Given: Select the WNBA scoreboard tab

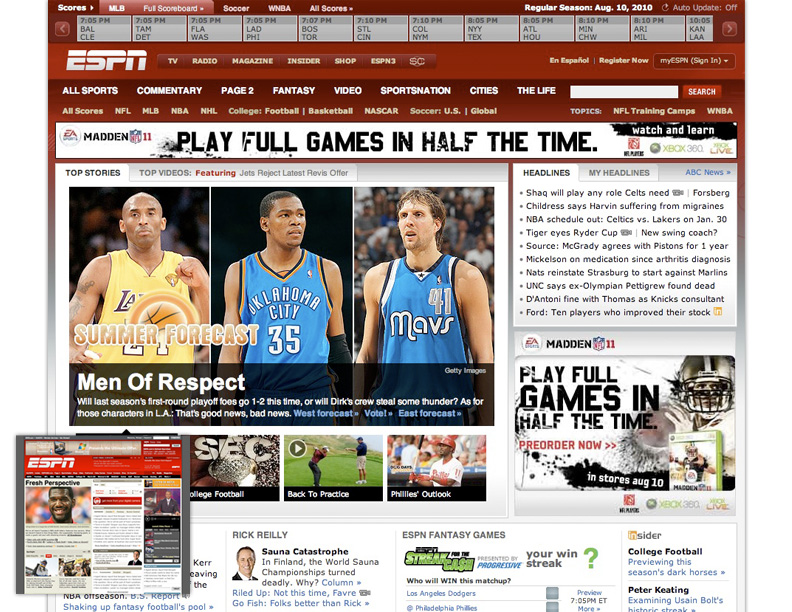Looking at the screenshot, I should pyautogui.click(x=279, y=8).
